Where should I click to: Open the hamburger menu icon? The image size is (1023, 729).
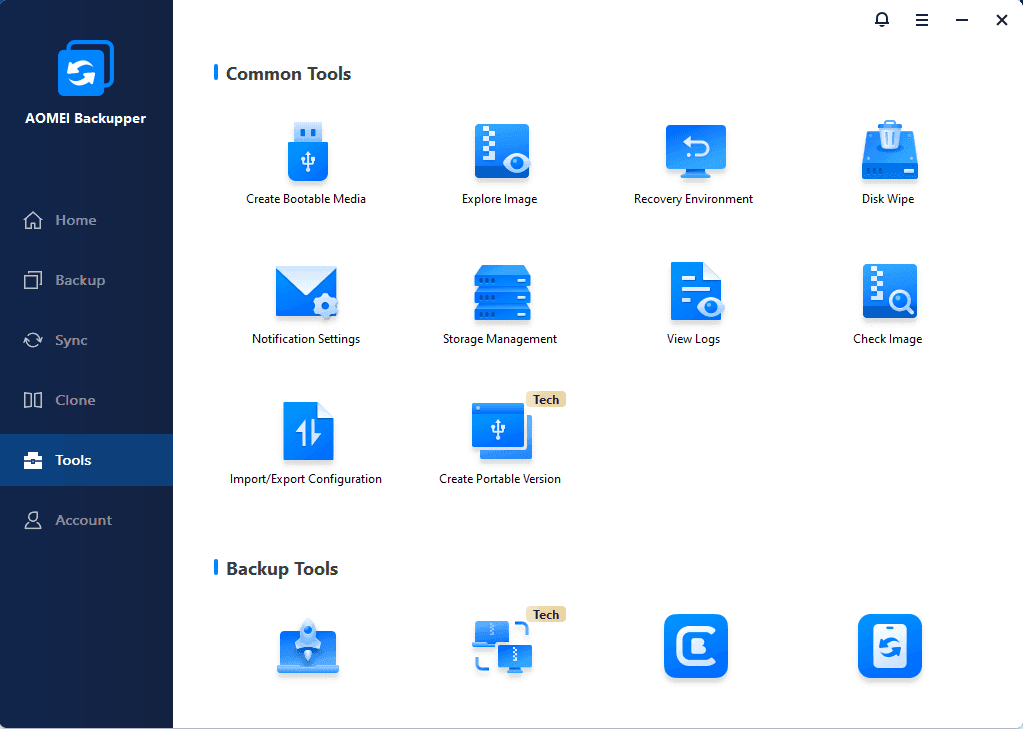tap(922, 20)
